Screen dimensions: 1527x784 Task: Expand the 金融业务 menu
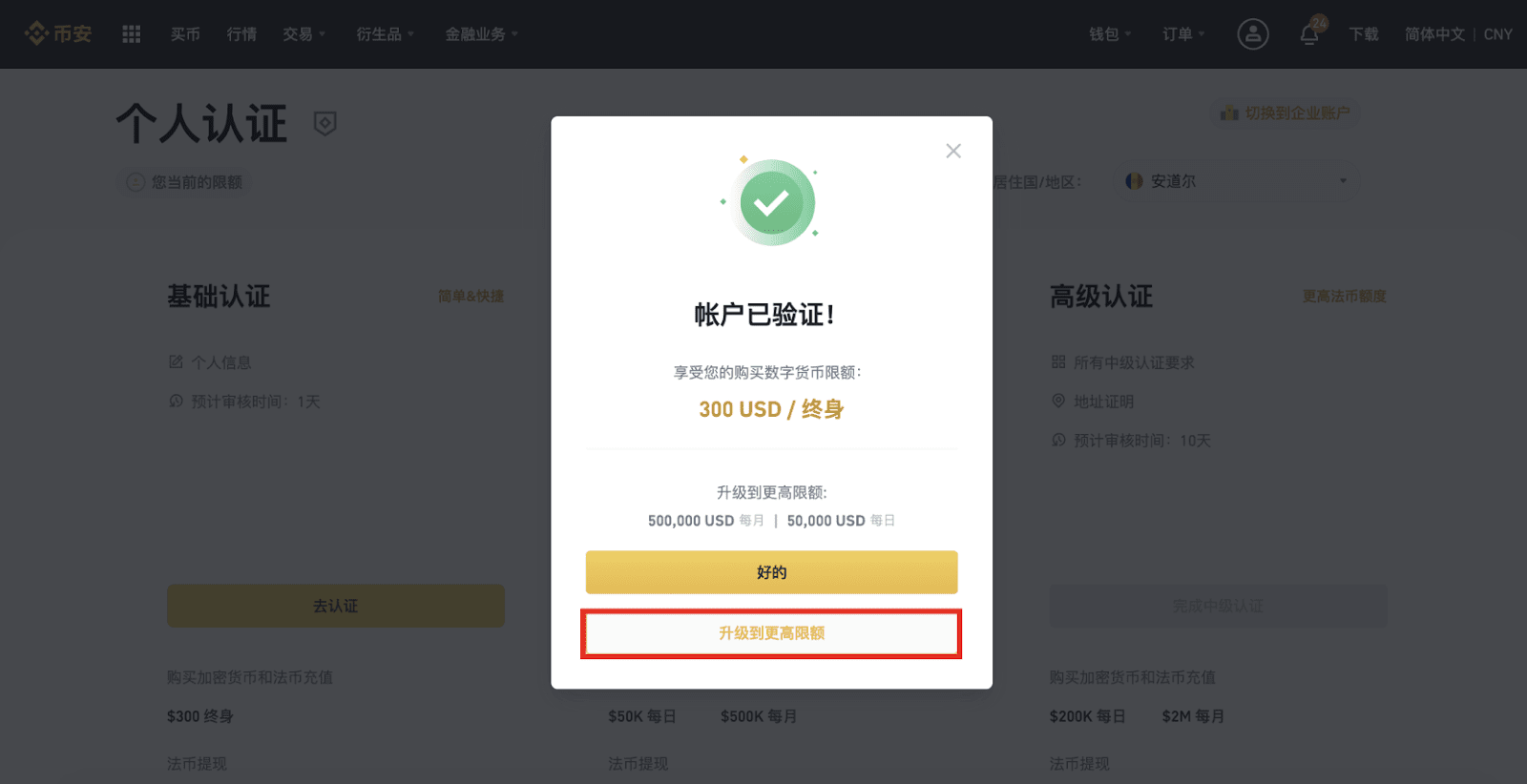482,34
